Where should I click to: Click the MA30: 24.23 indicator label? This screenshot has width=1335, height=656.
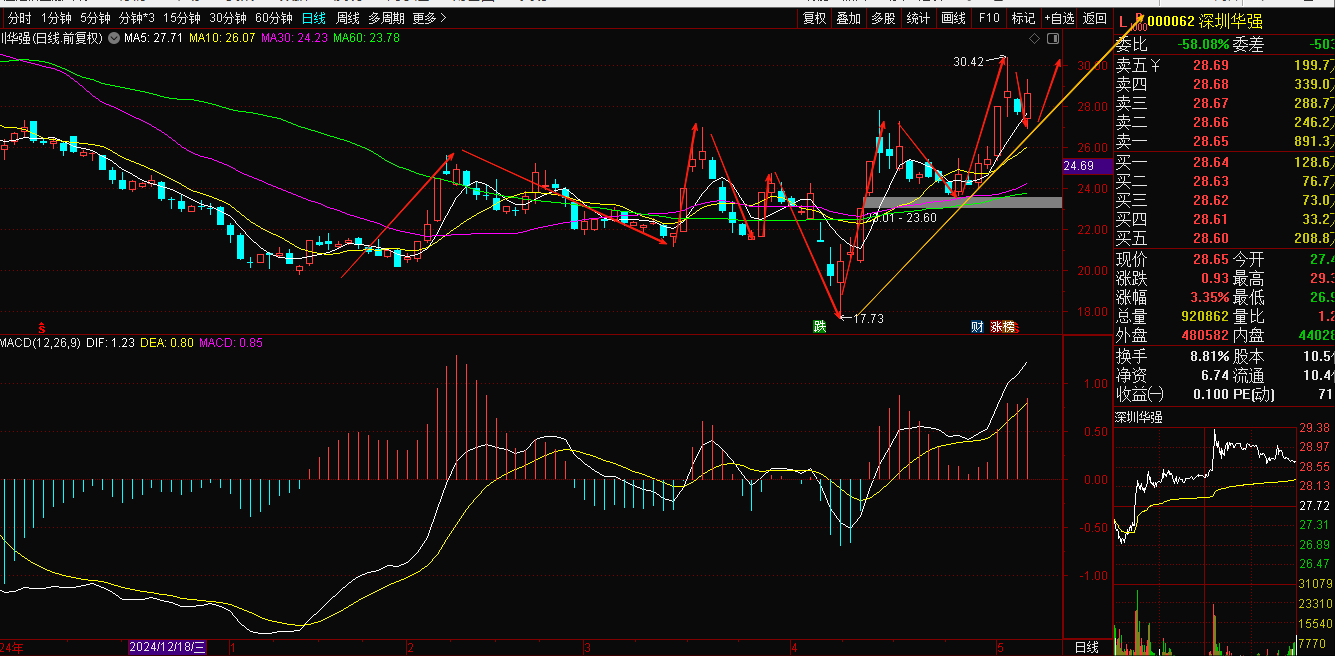click(295, 38)
